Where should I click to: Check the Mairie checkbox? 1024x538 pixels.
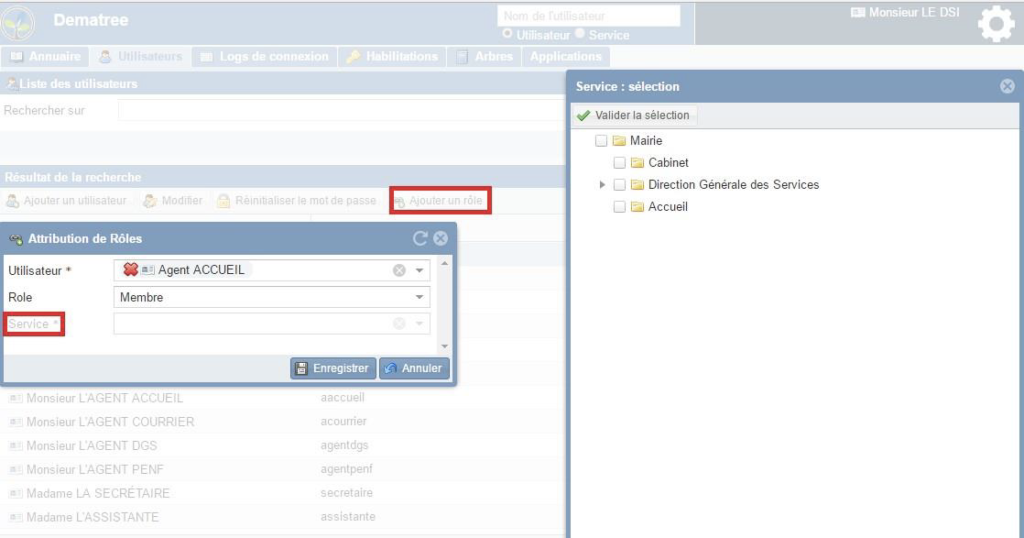[x=601, y=141]
